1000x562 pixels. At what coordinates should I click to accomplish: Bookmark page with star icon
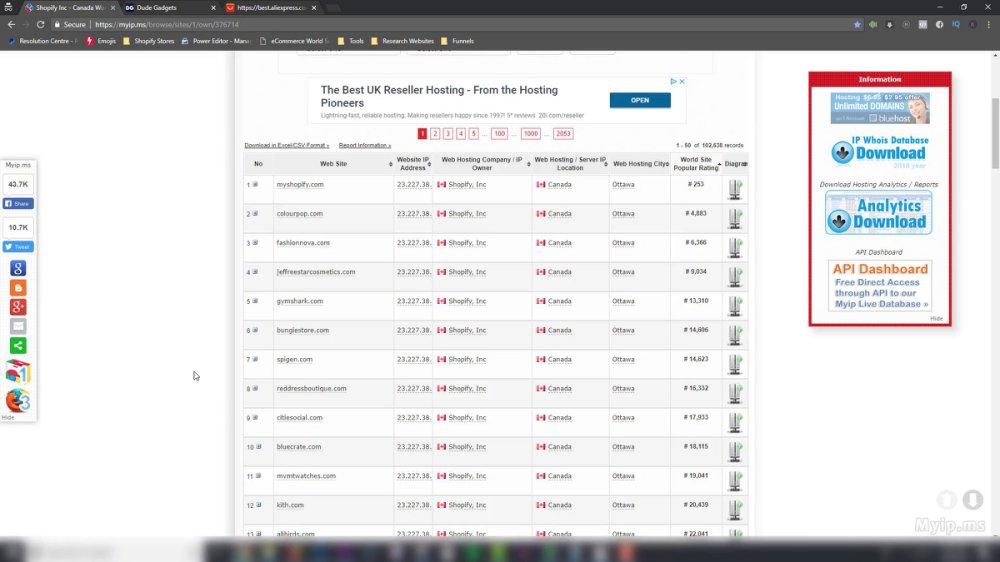tap(857, 24)
